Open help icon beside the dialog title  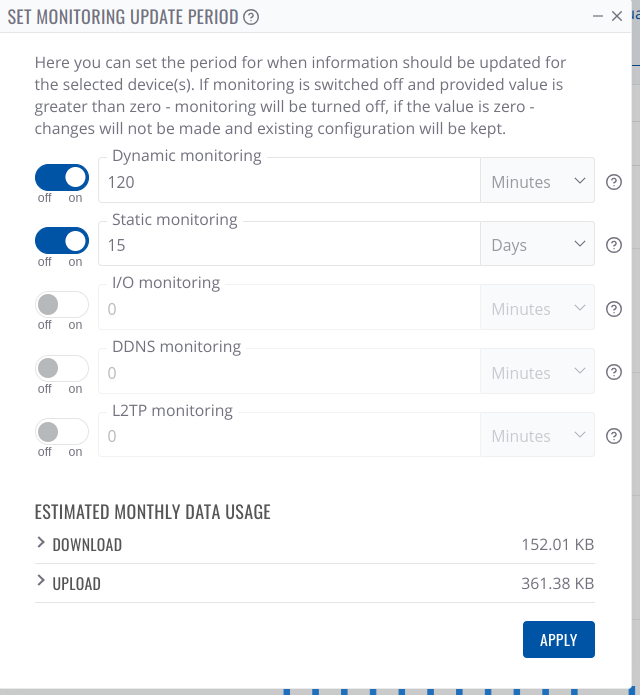(251, 17)
